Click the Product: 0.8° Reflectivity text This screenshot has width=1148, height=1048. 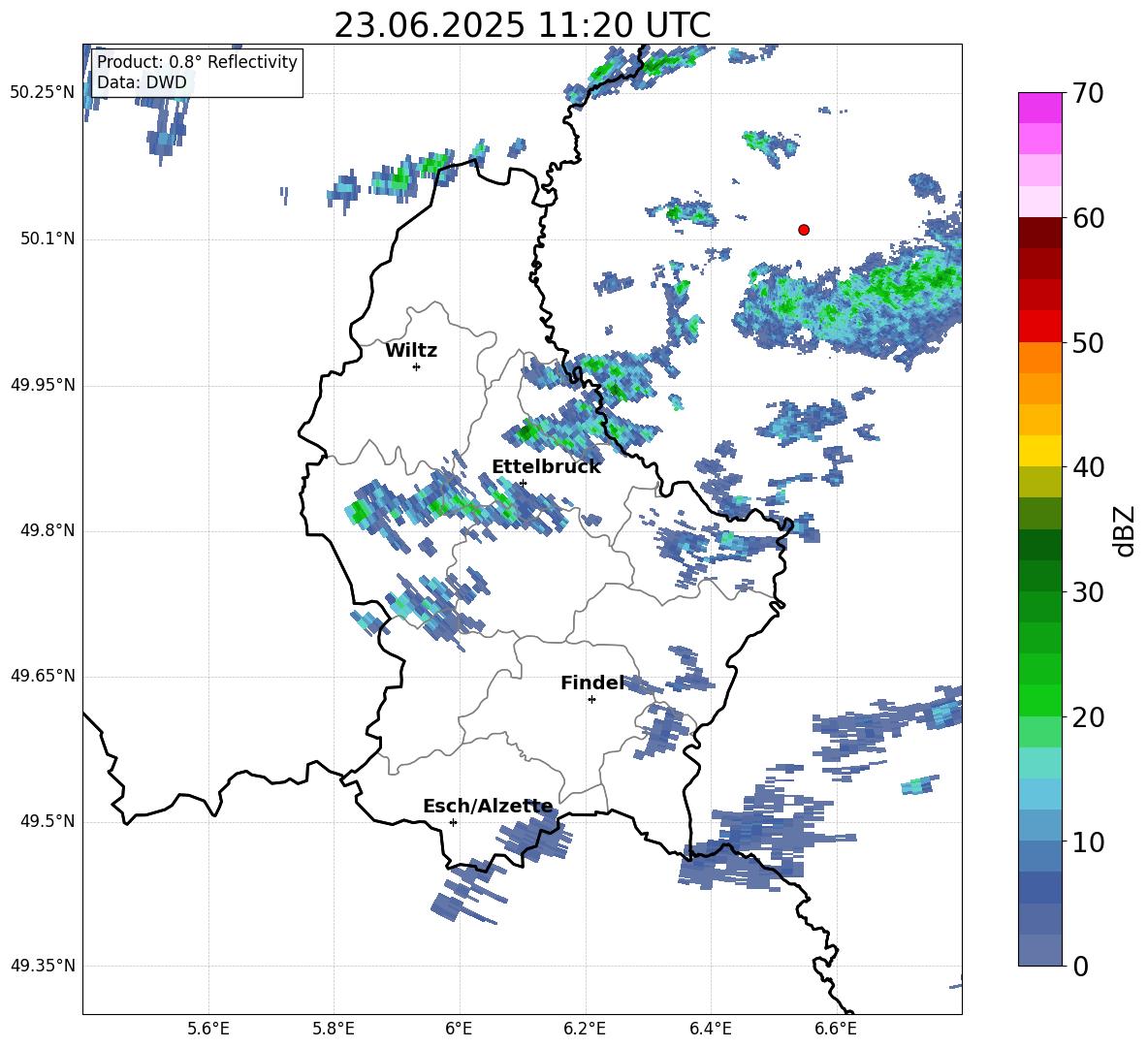(x=197, y=61)
